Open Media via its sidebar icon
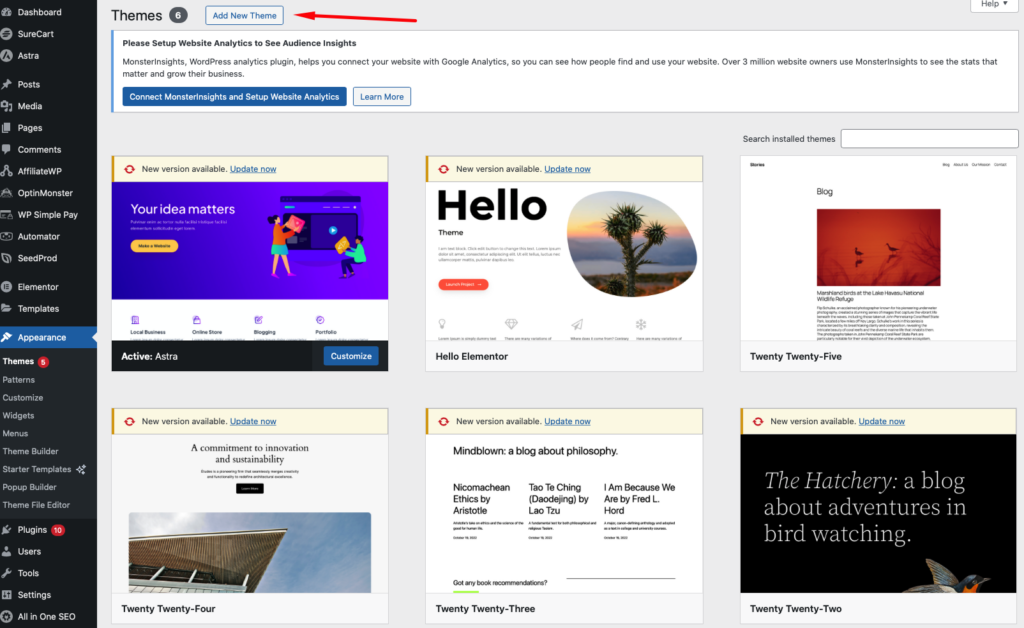Image resolution: width=1024 pixels, height=628 pixels. [8, 106]
